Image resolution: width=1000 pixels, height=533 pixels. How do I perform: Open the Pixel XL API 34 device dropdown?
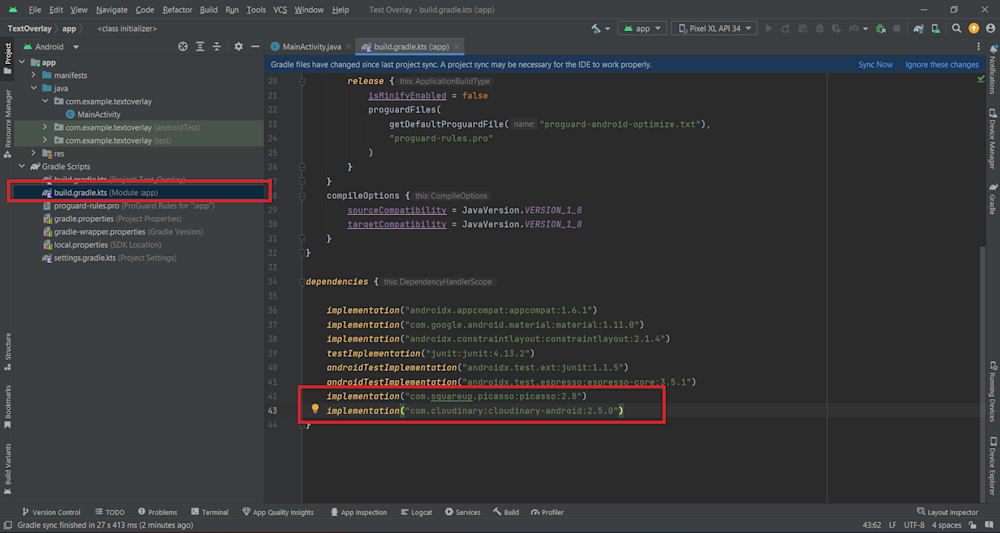click(x=714, y=29)
